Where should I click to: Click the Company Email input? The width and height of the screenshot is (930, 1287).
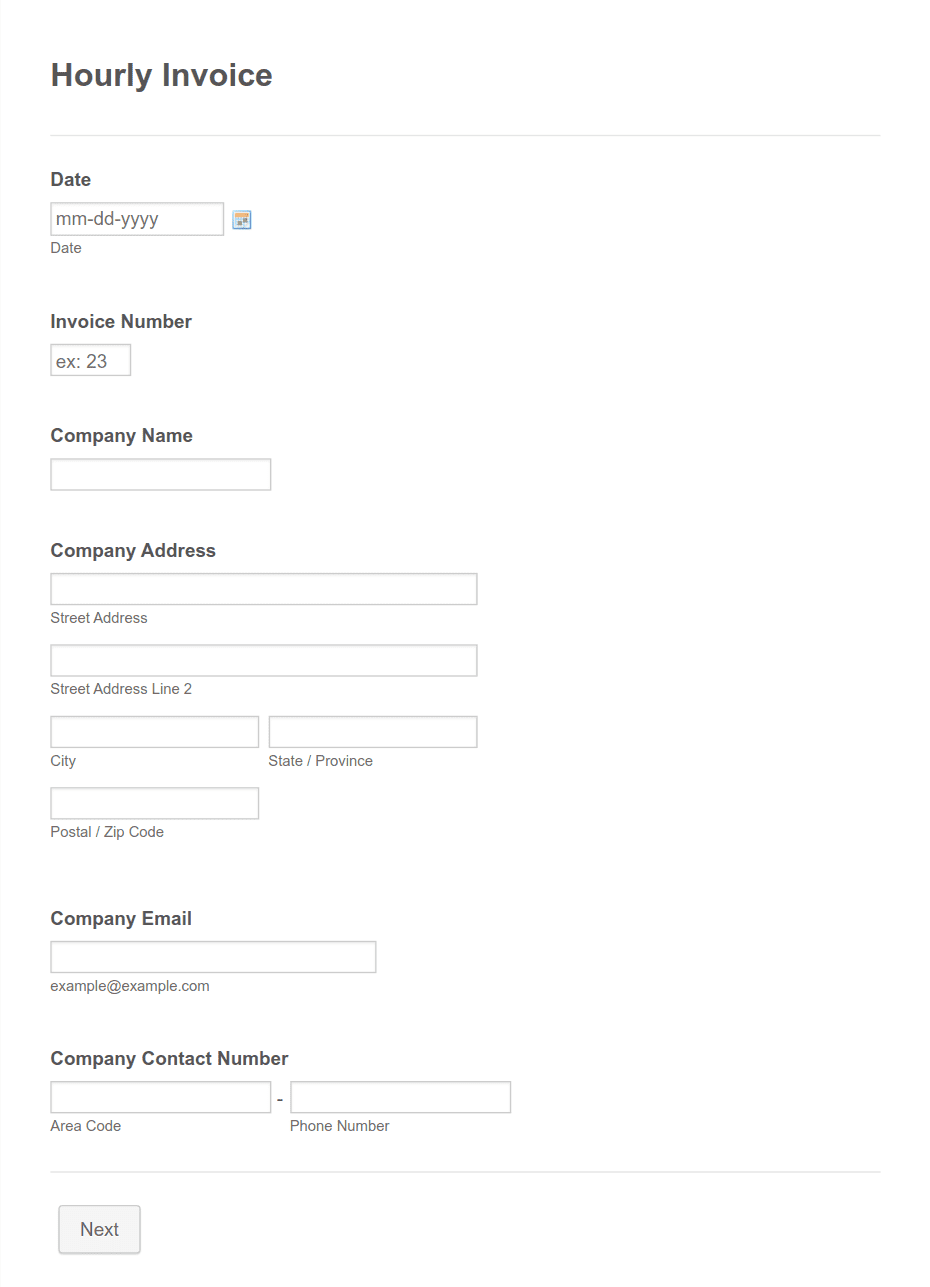click(x=213, y=957)
